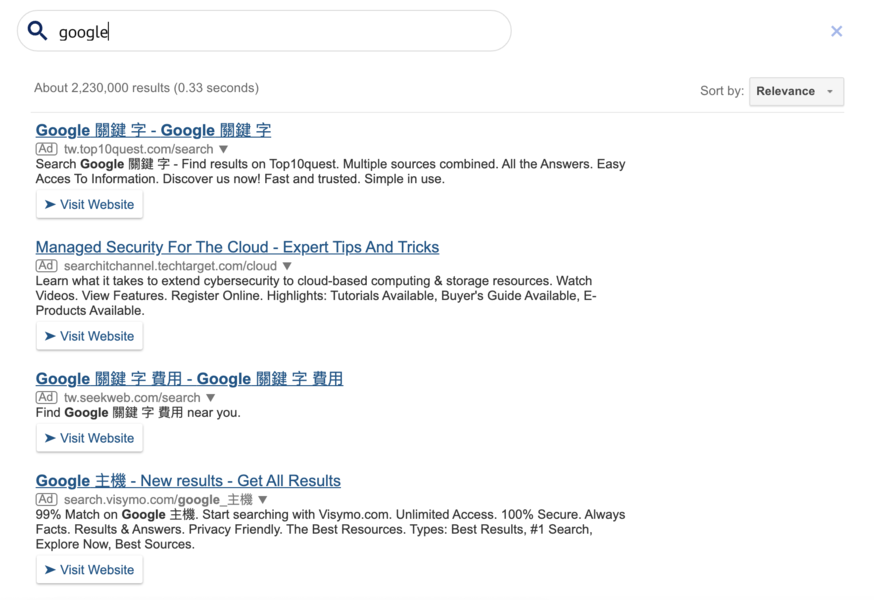This screenshot has height=600, width=874.
Task: Open Managed Security For The Cloud link
Action: pyautogui.click(x=237, y=247)
